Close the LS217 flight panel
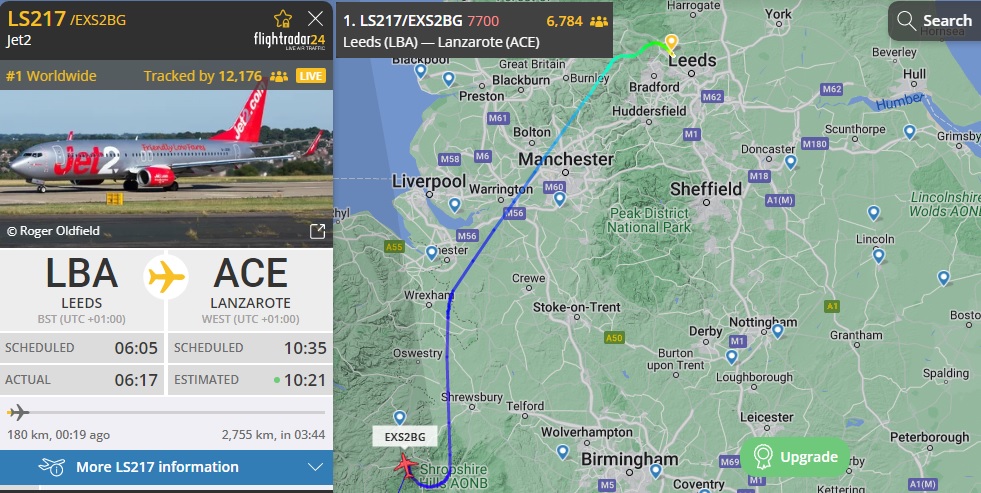 click(316, 19)
